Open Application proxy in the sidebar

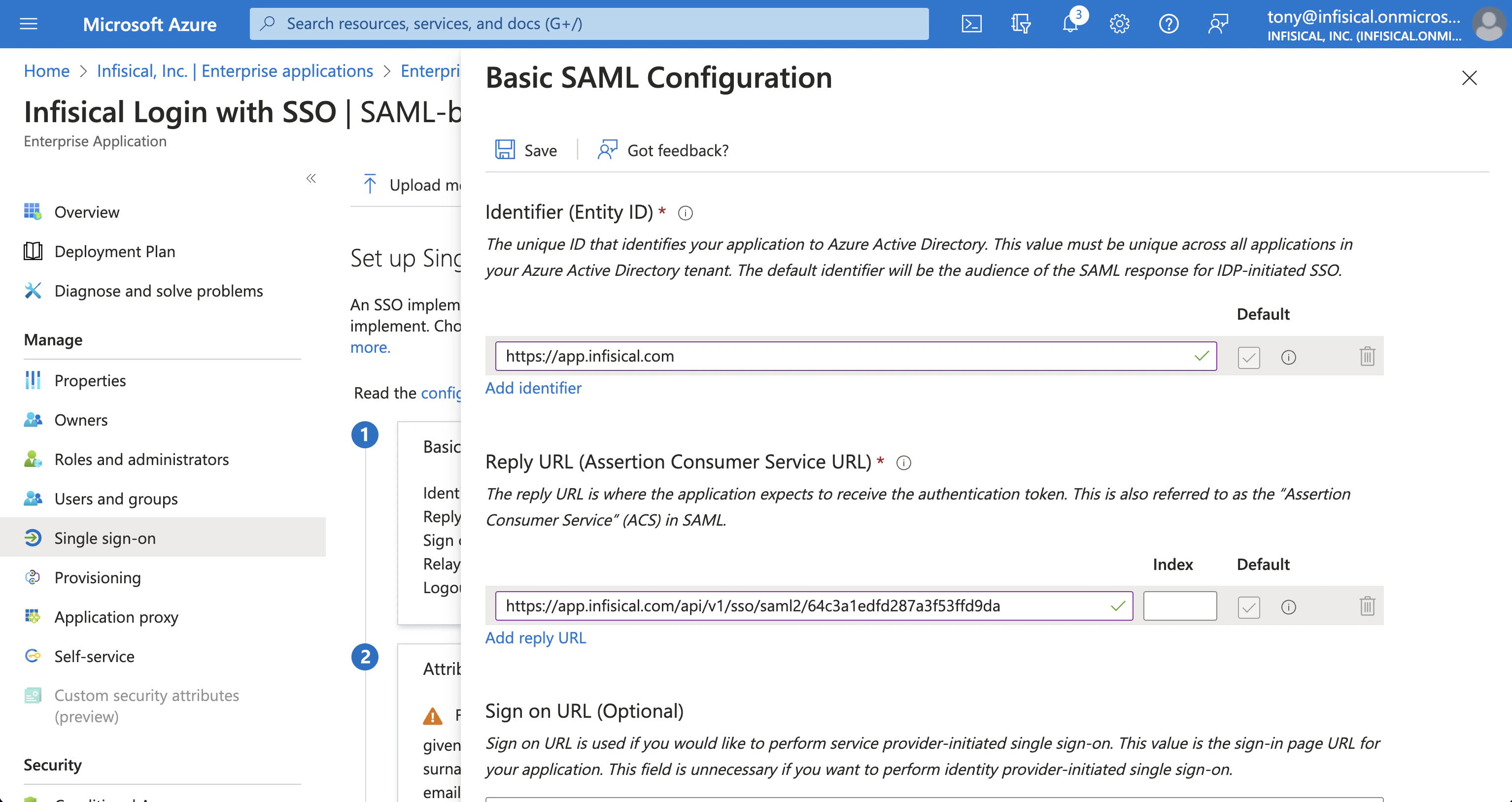pyautogui.click(x=116, y=617)
